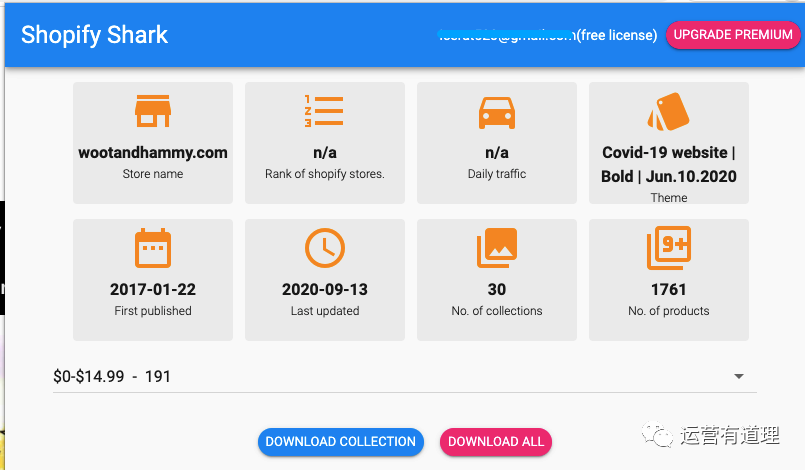This screenshot has height=470, width=805.
Task: Click the 9+ products count icon
Action: (668, 248)
